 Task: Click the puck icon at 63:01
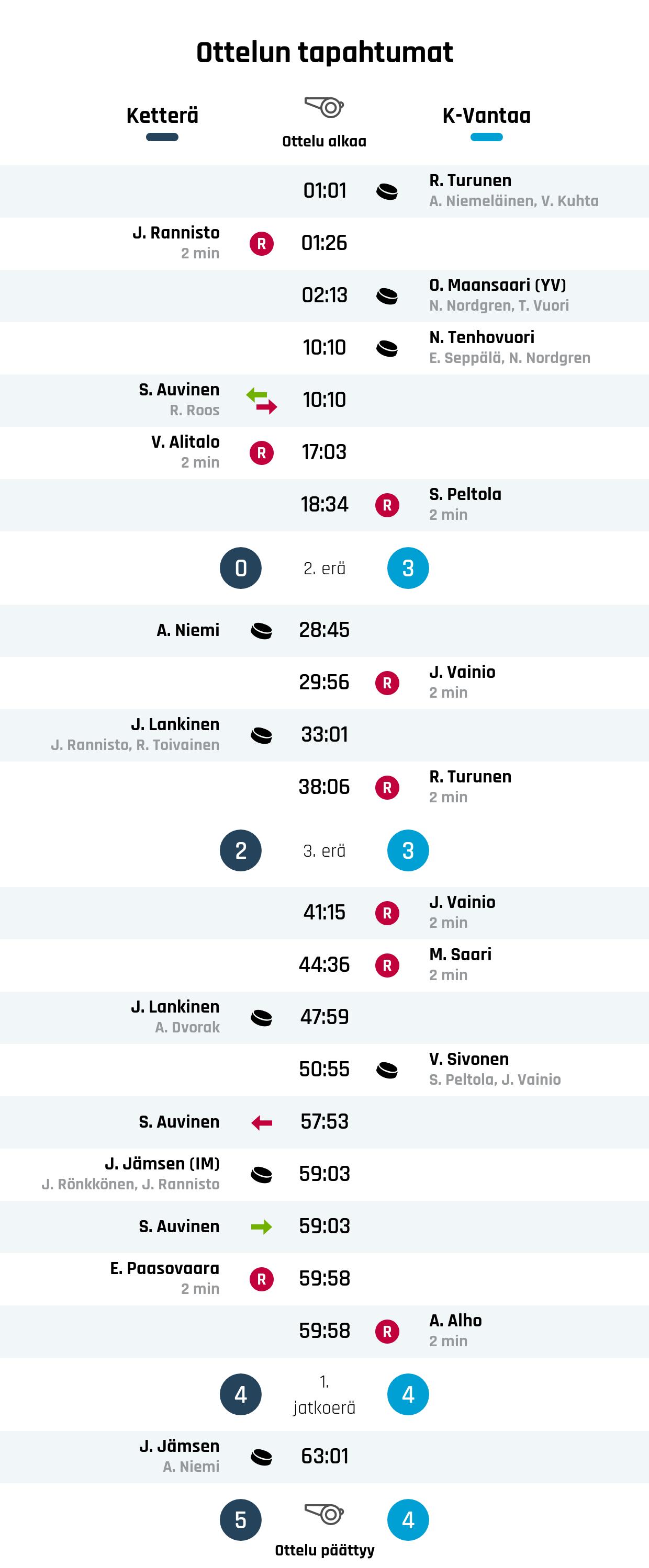[261, 1458]
